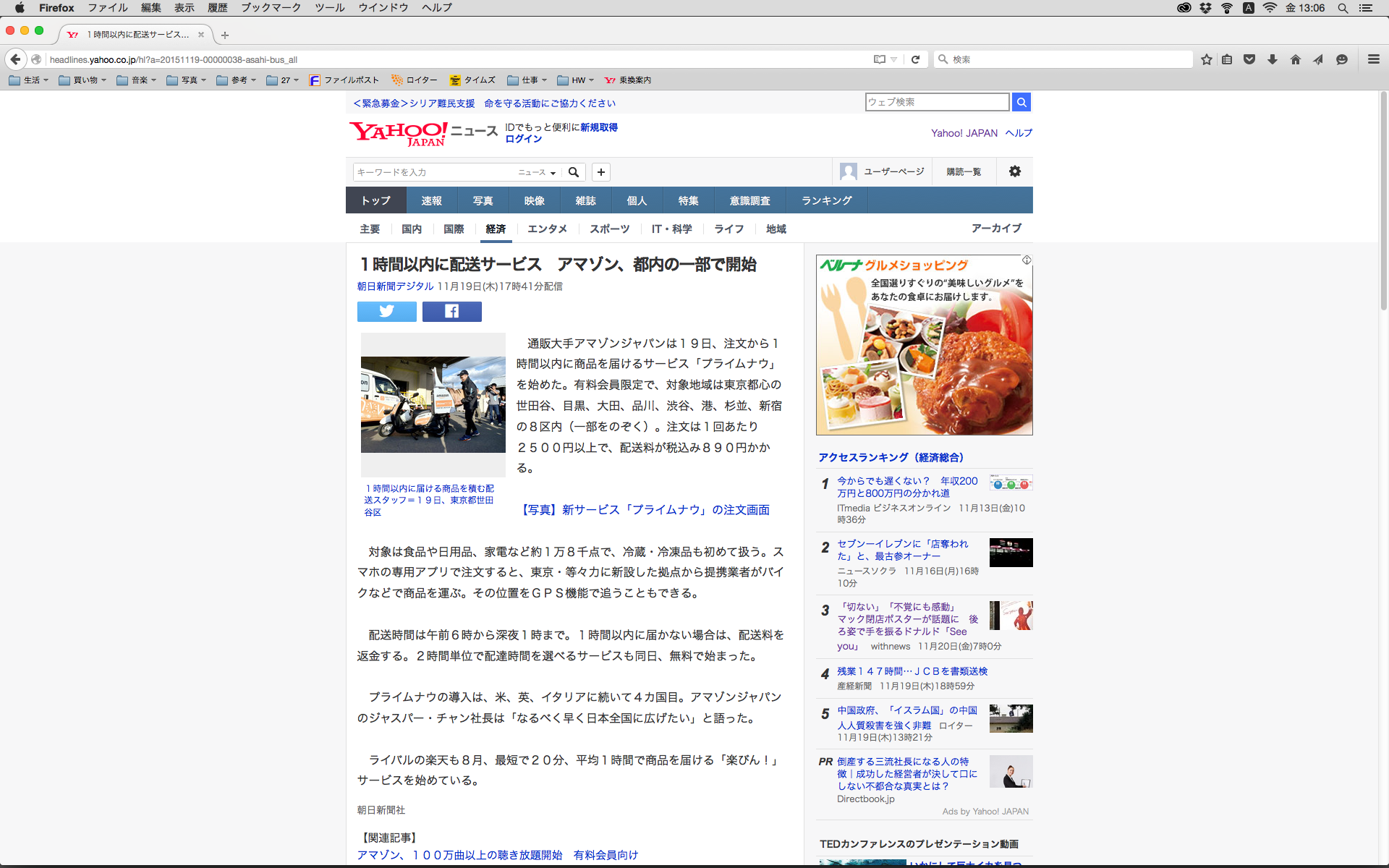1389x868 pixels.
Task: Open Firefox downloads arrow icon
Action: coord(1272,59)
